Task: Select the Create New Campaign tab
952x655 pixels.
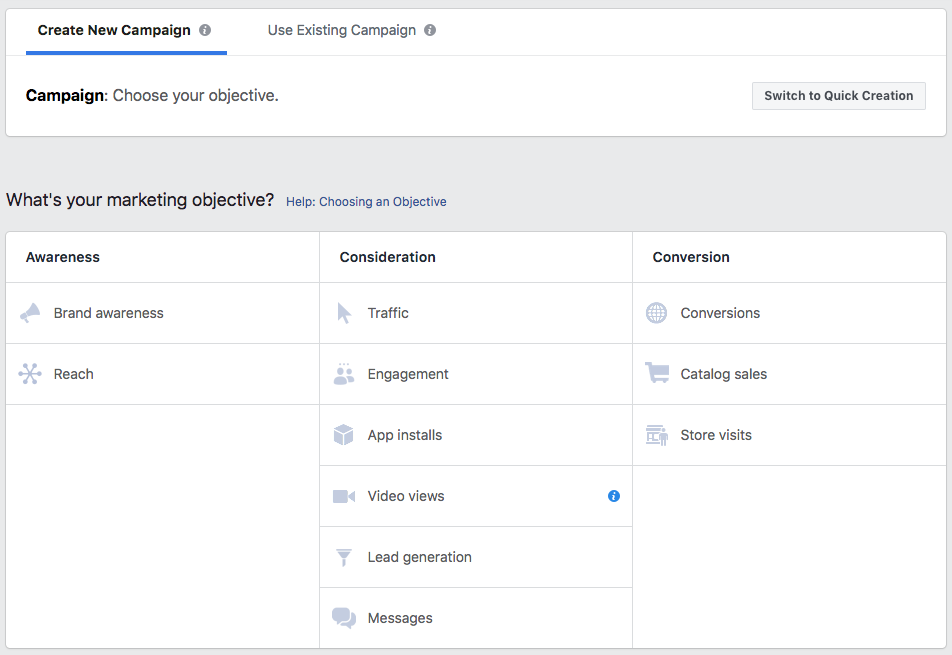Action: coord(114,30)
